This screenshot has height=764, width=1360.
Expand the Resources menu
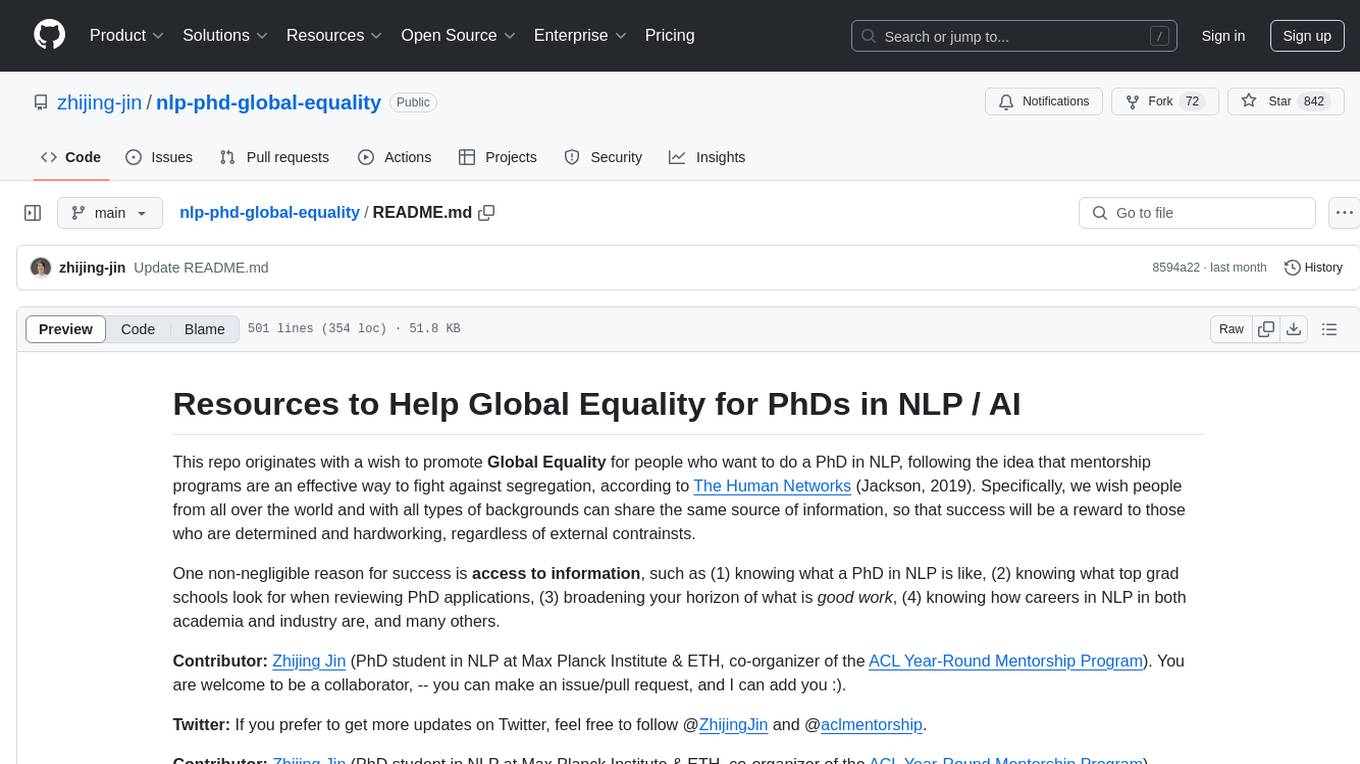(x=334, y=35)
